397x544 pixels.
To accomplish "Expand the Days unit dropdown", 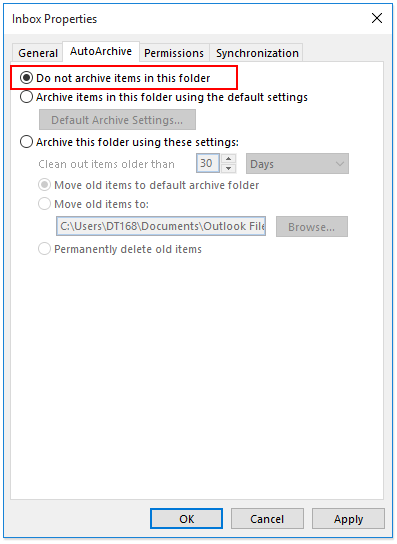I will pyautogui.click(x=297, y=163).
